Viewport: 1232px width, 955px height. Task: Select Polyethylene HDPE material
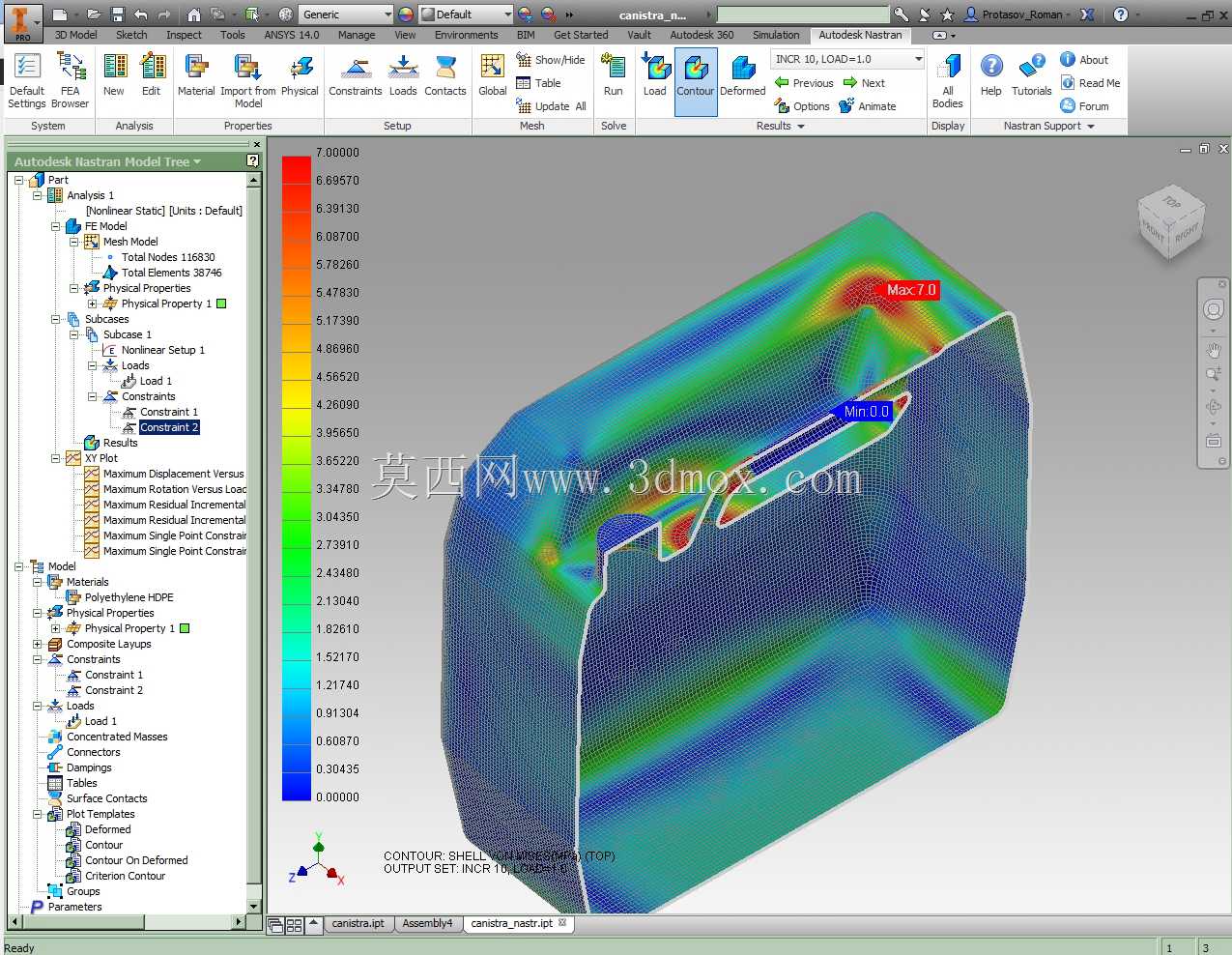click(x=129, y=597)
